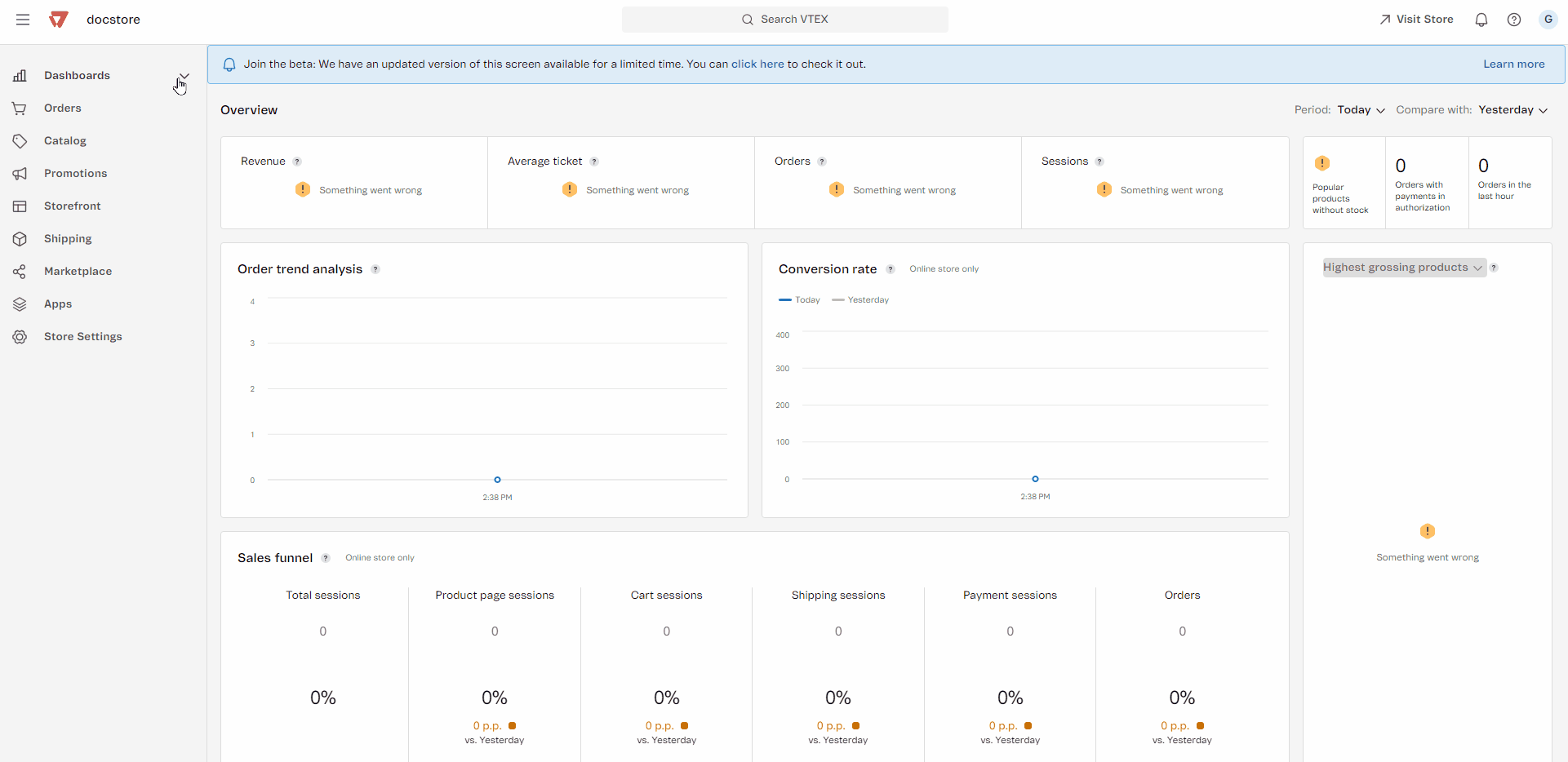Click the hamburger menu icon
Image resolution: width=1568 pixels, height=762 pixels.
23,20
